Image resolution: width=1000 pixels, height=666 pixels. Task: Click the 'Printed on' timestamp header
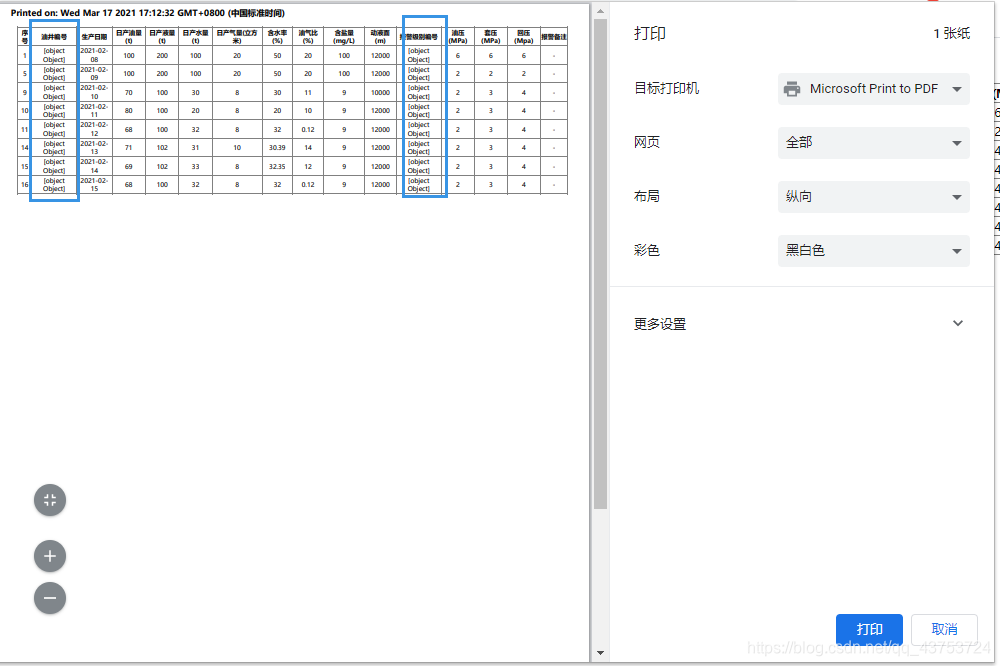[148, 13]
